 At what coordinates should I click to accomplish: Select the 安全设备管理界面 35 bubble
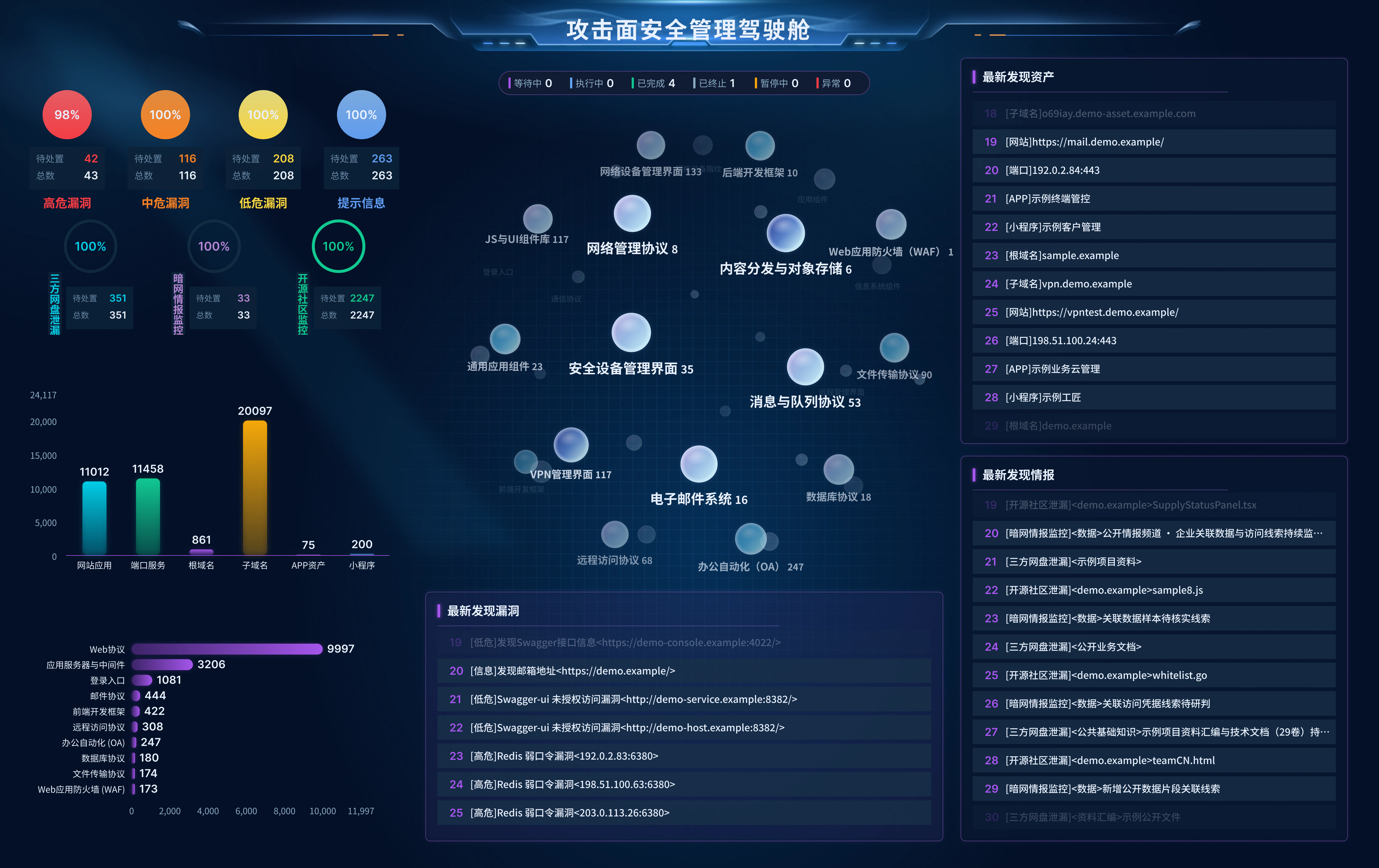[x=631, y=332]
